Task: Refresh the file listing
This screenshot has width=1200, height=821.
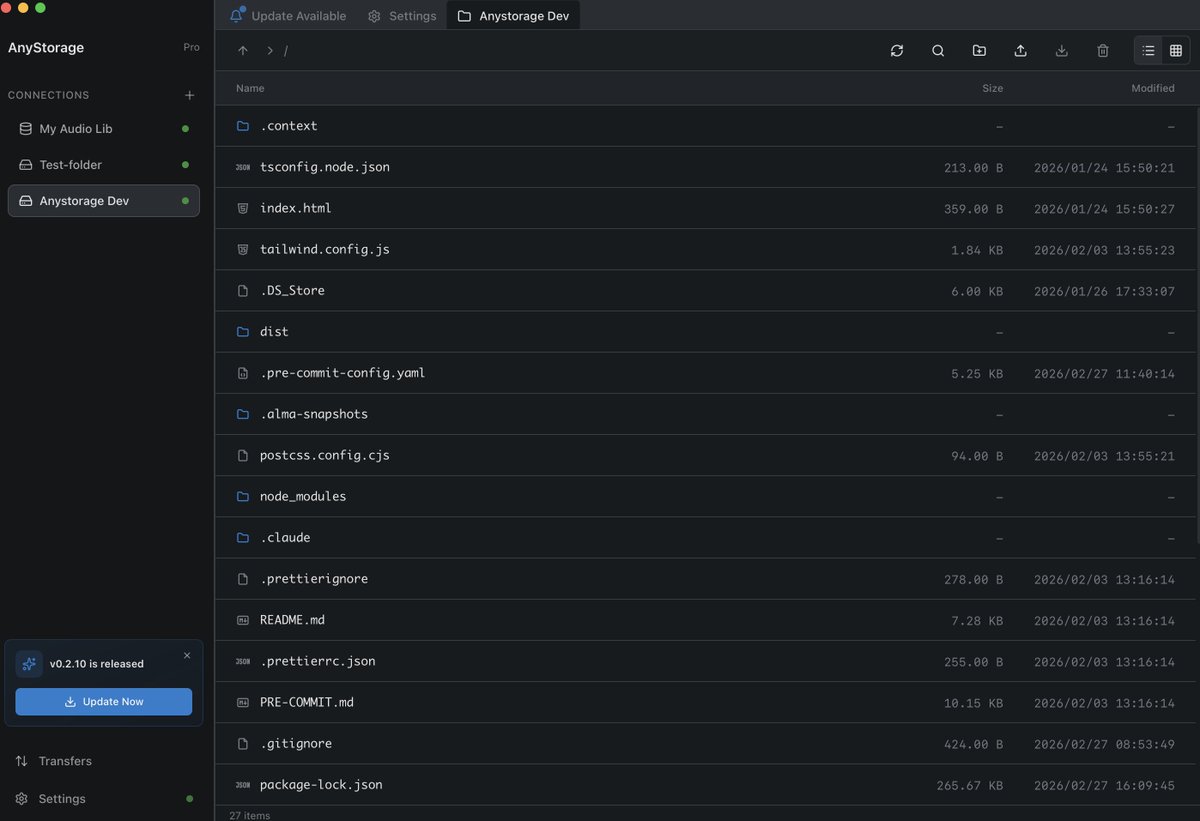Action: [x=897, y=50]
